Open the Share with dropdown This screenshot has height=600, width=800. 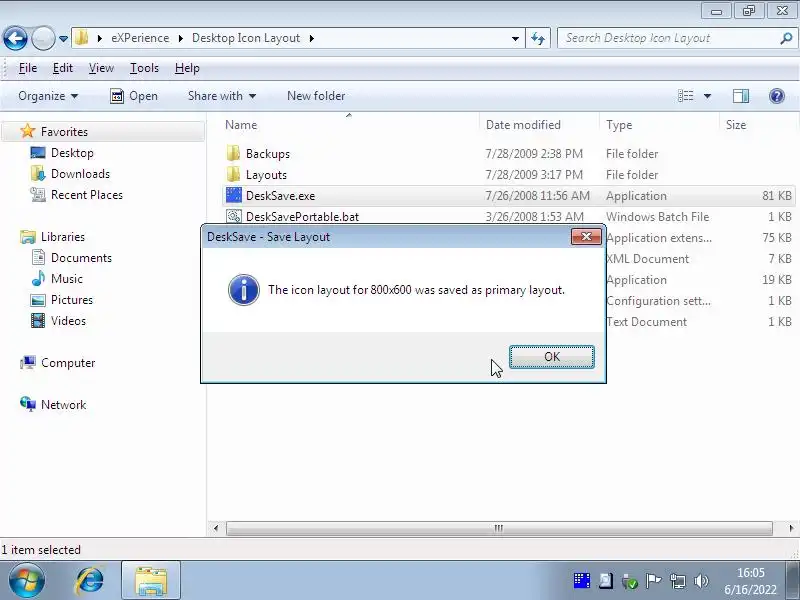[221, 96]
